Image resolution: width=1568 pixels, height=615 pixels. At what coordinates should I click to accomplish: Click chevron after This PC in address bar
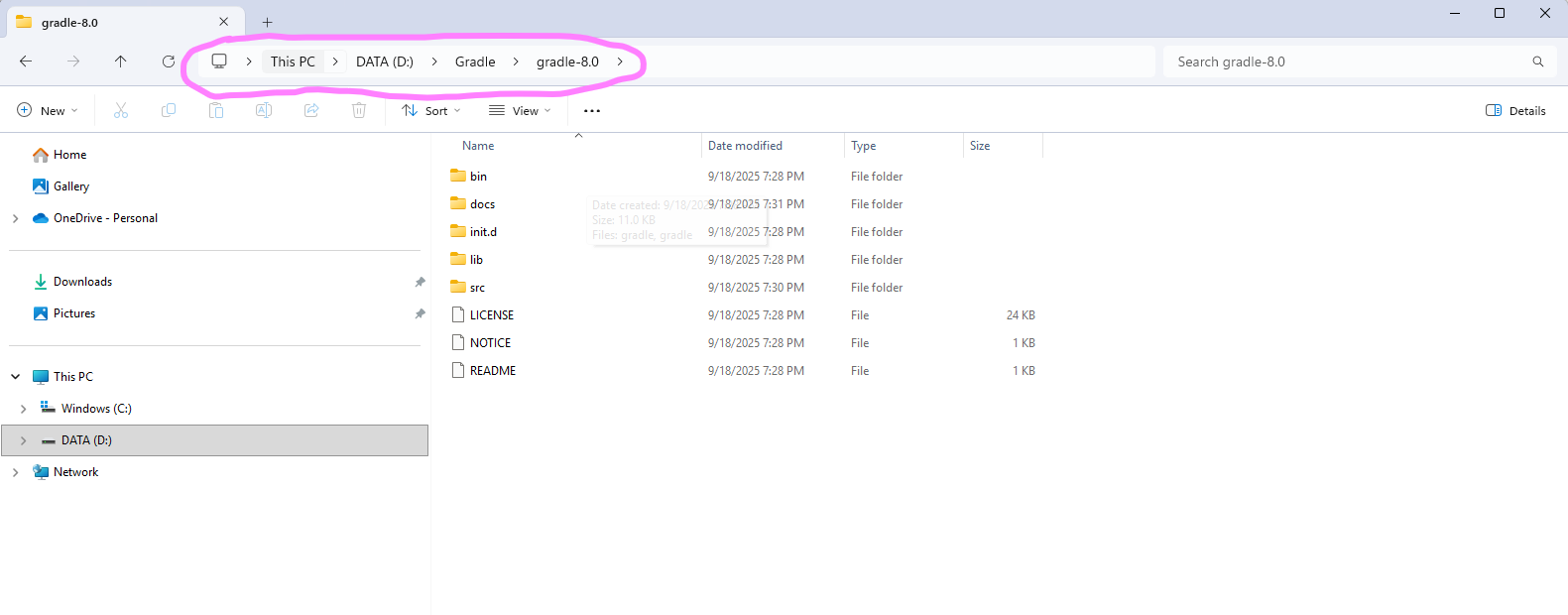pos(335,61)
